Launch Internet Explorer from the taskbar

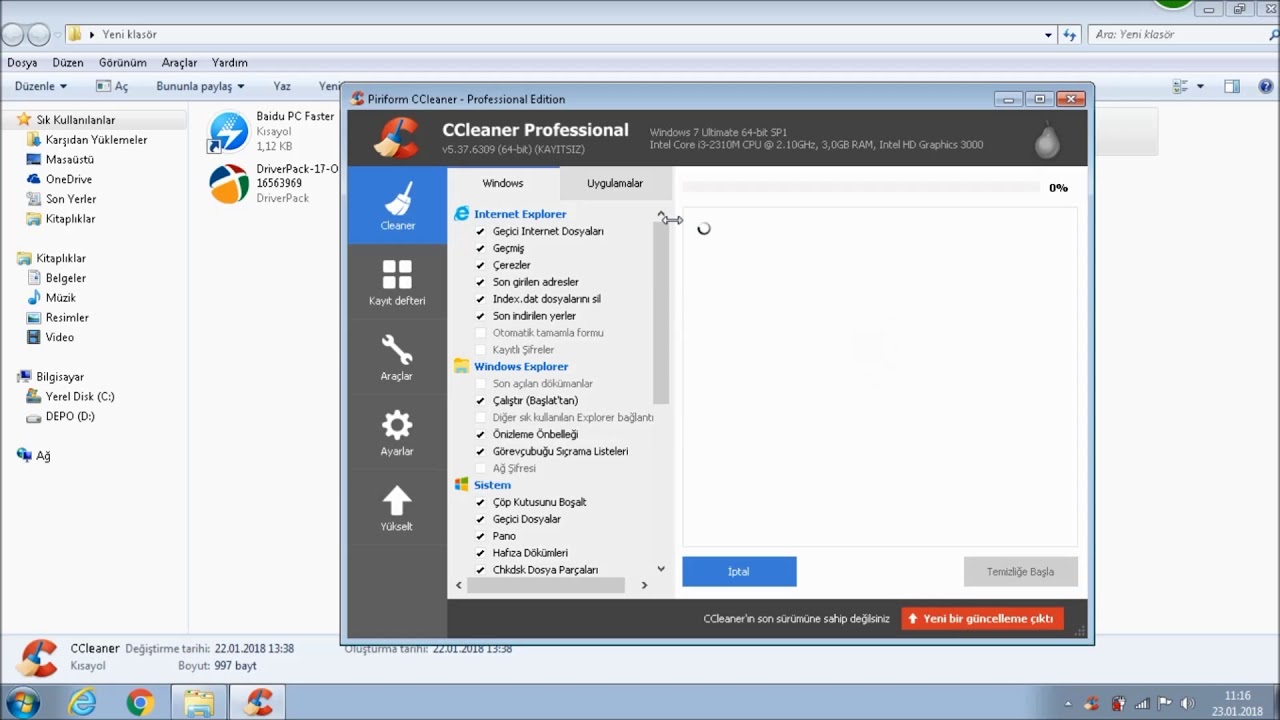82,703
